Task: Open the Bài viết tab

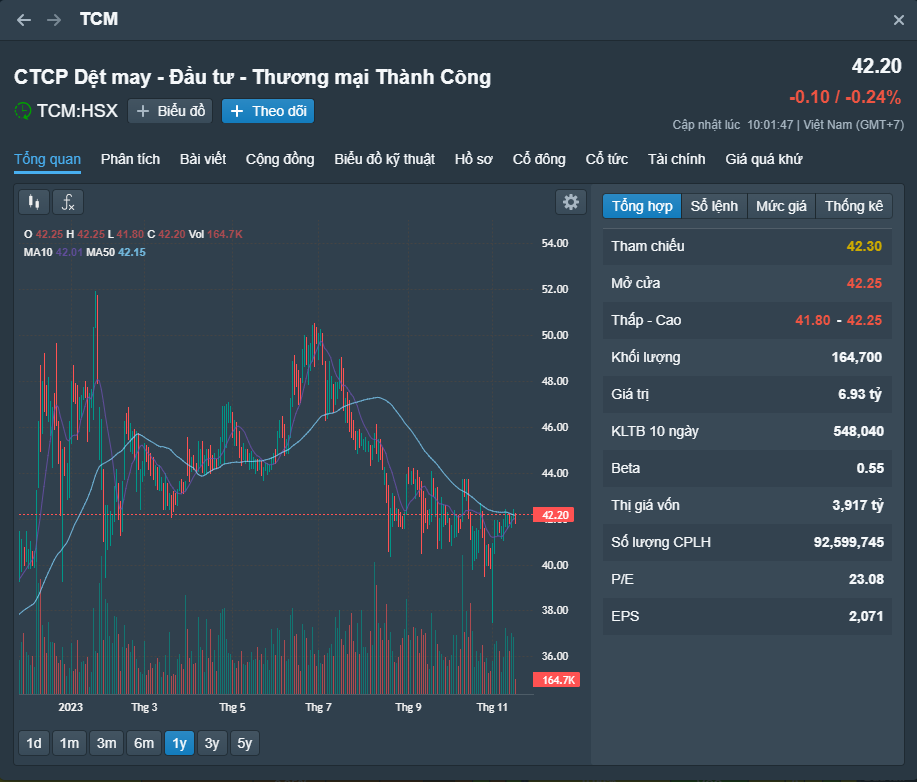Action: pos(203,159)
